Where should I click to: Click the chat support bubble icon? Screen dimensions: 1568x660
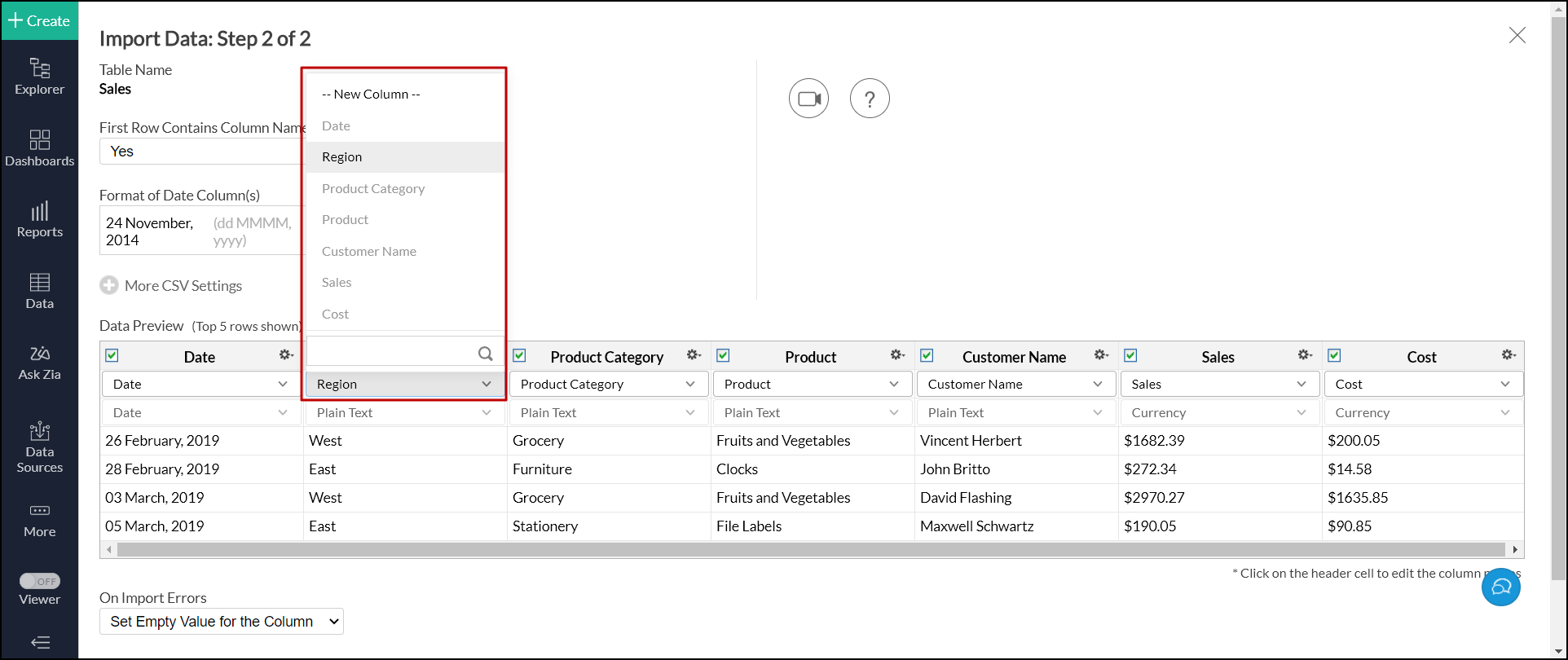(x=1500, y=587)
